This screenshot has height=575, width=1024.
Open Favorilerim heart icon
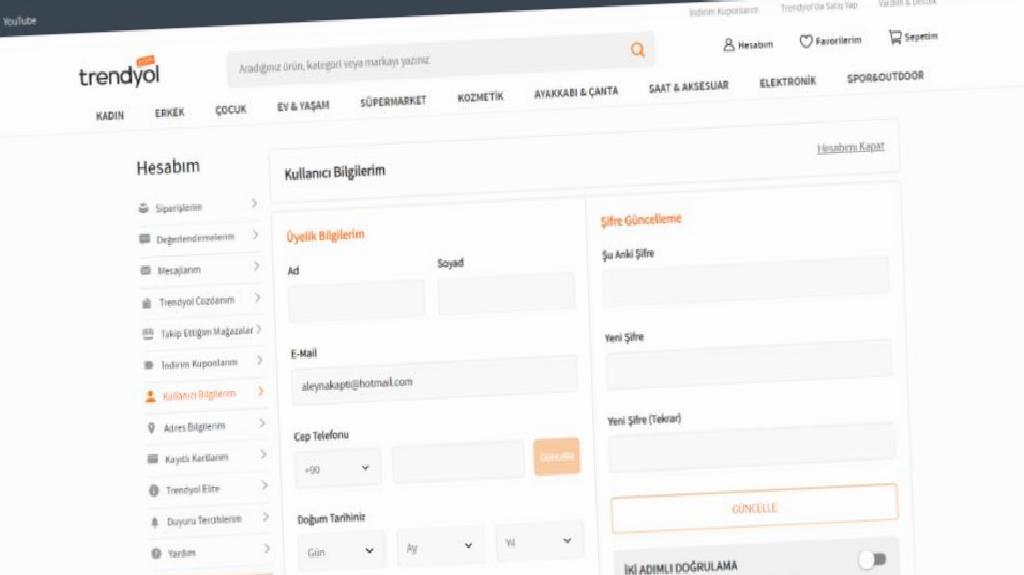pyautogui.click(x=806, y=41)
